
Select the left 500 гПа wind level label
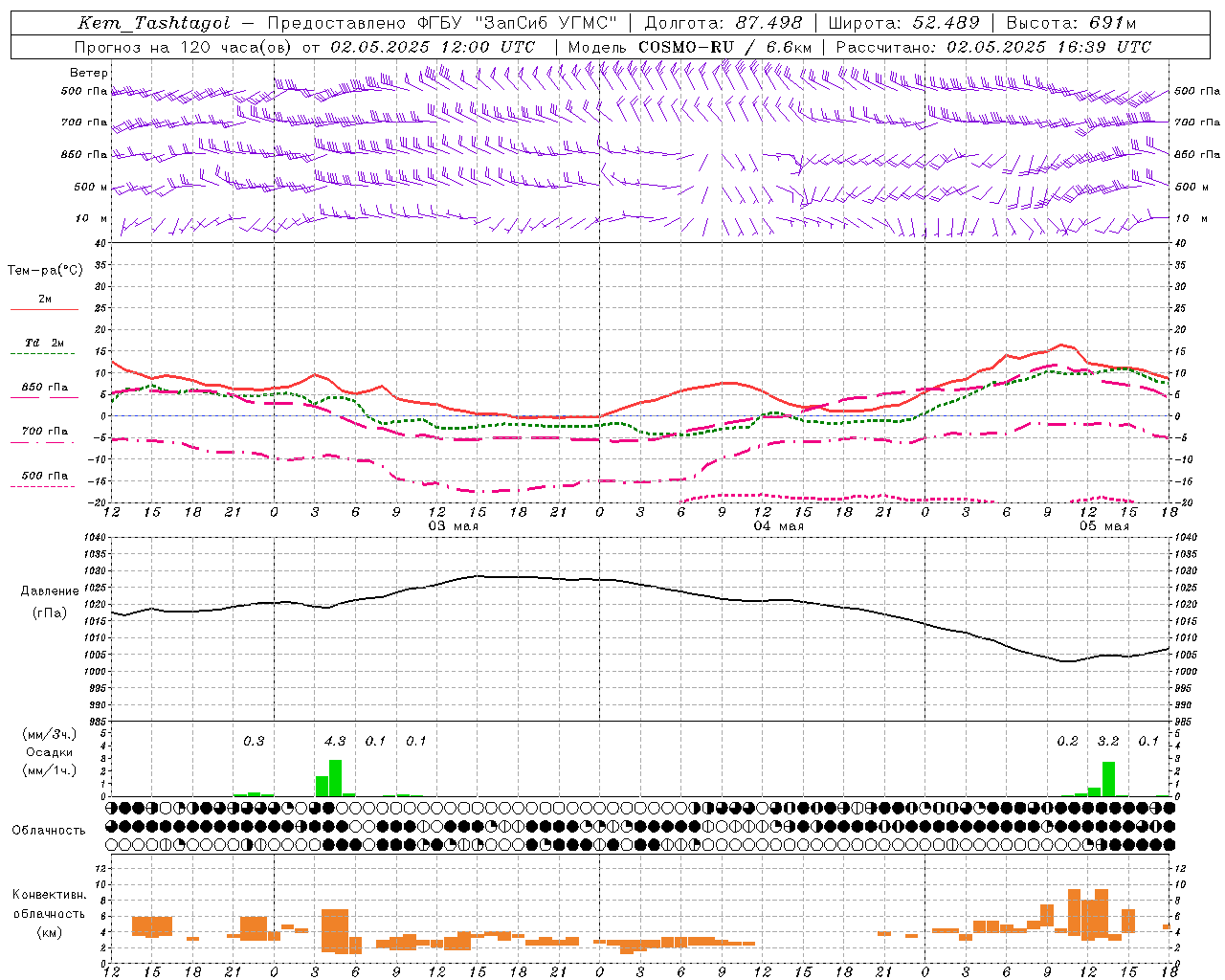84,91
